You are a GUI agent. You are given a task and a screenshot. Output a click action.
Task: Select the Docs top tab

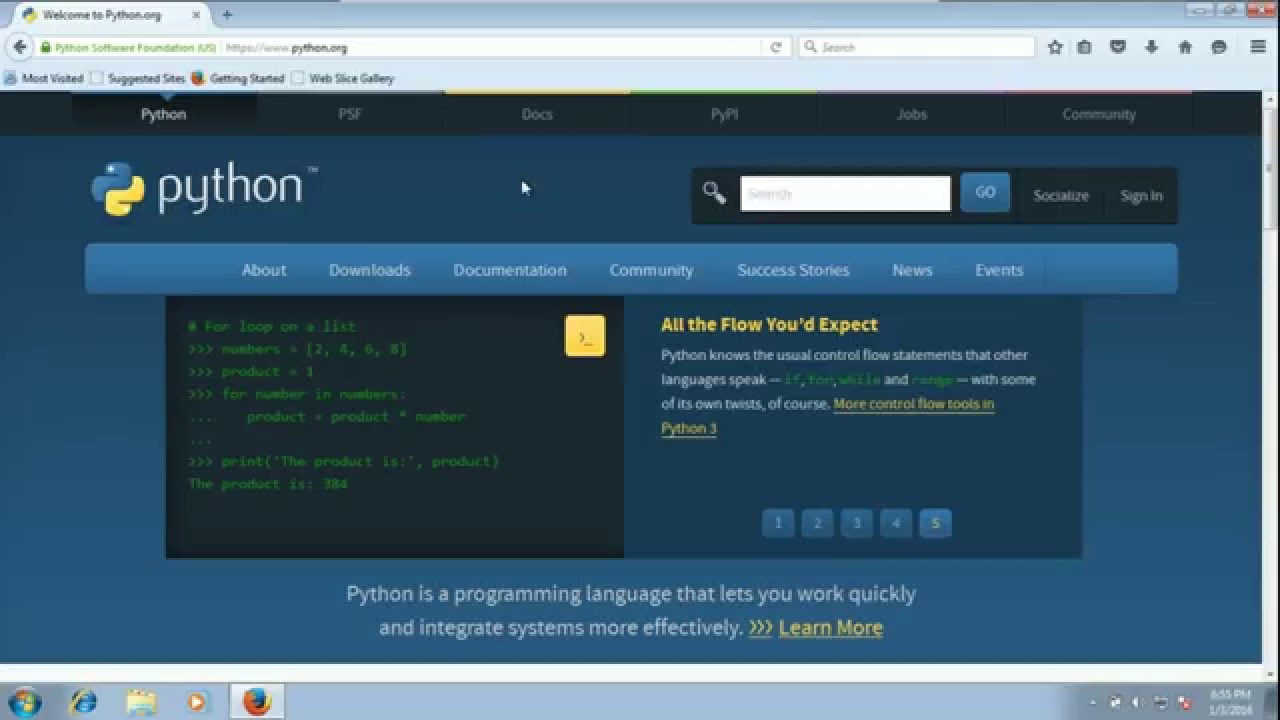coord(537,114)
